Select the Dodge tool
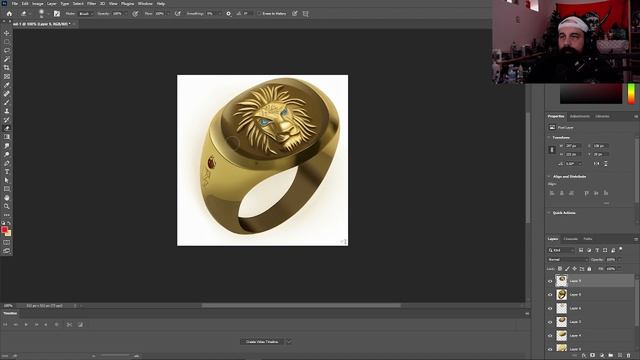The image size is (640, 360). (7, 154)
